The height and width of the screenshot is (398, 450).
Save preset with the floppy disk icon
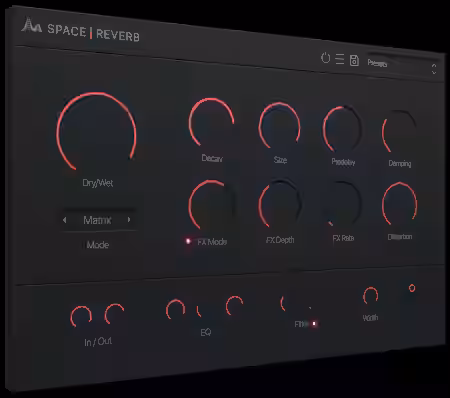click(x=354, y=60)
